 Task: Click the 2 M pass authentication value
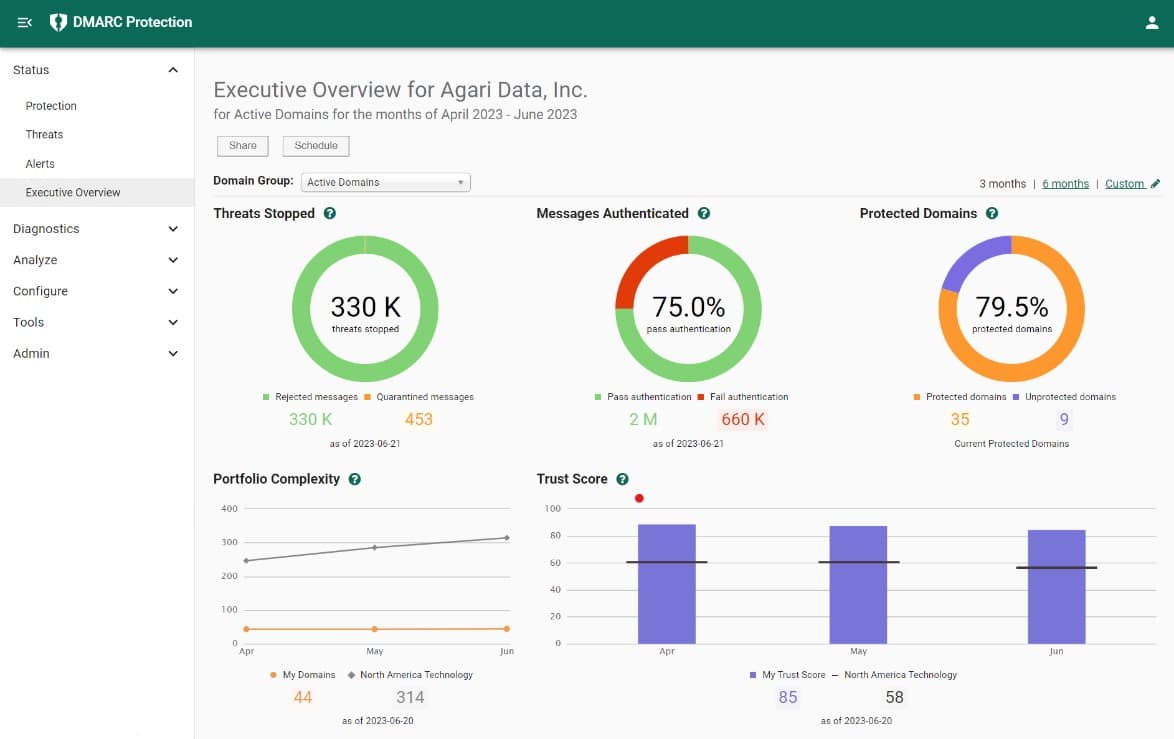[x=643, y=419]
